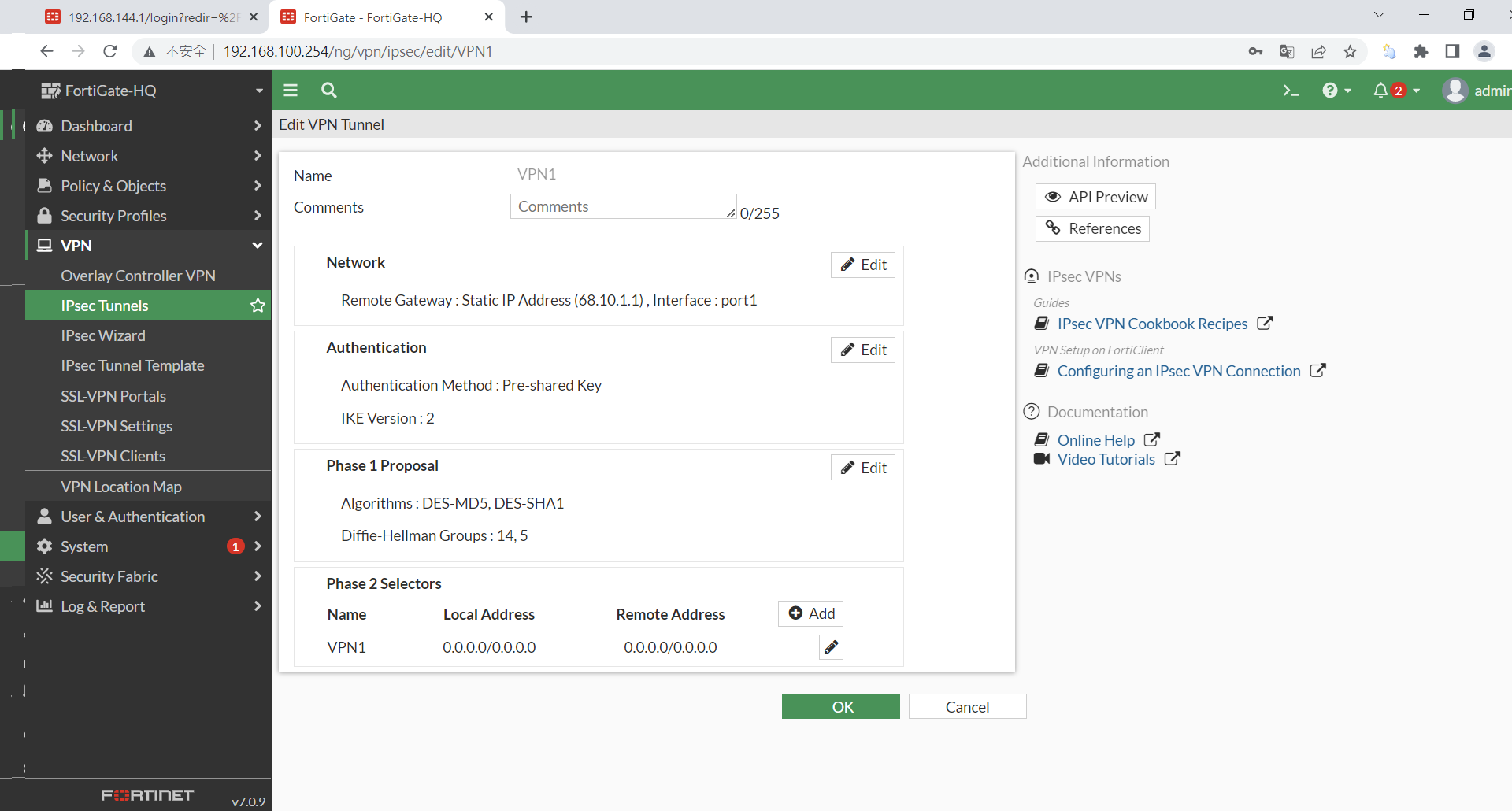Open the translate page icon
Viewport: 1512px width, 811px height.
1288,52
